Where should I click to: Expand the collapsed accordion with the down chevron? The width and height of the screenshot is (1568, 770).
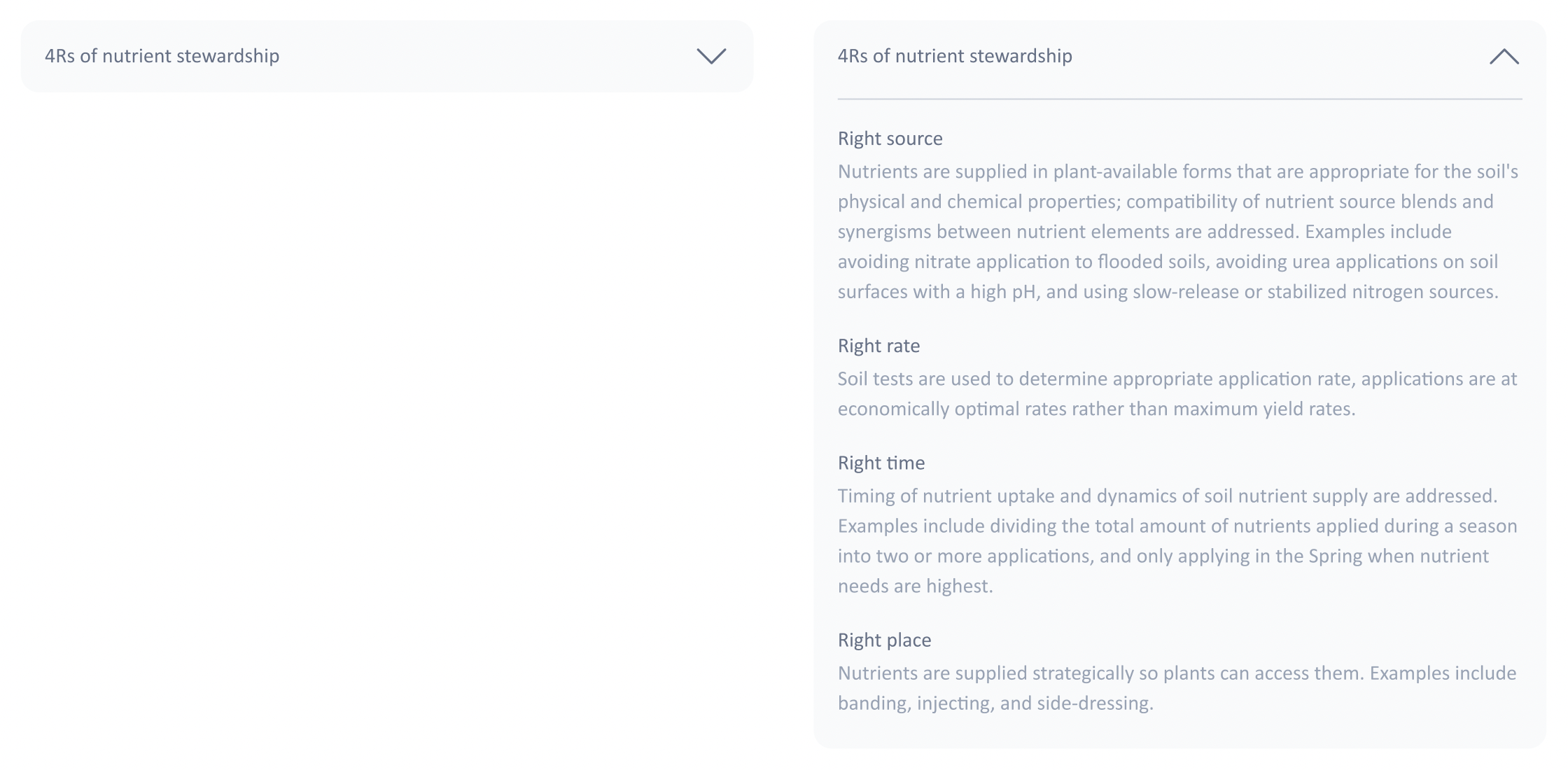[711, 56]
